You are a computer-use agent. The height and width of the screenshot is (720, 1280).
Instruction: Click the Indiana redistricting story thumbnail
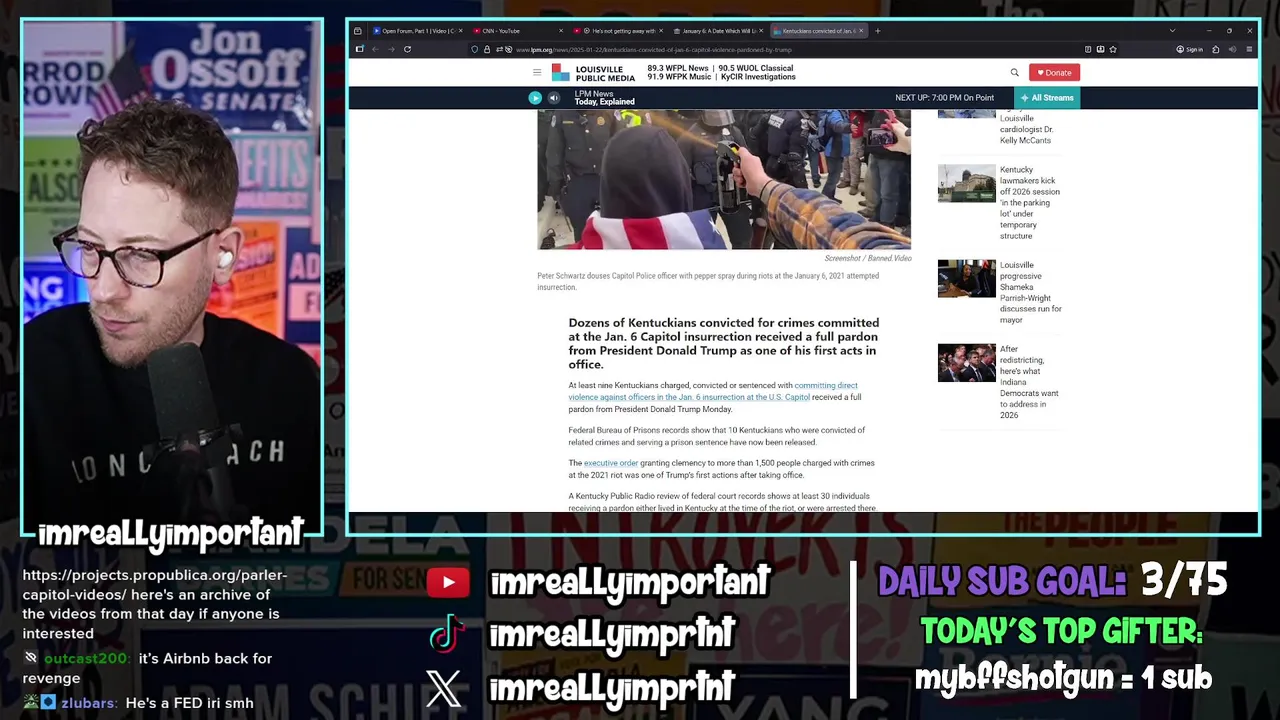(966, 363)
